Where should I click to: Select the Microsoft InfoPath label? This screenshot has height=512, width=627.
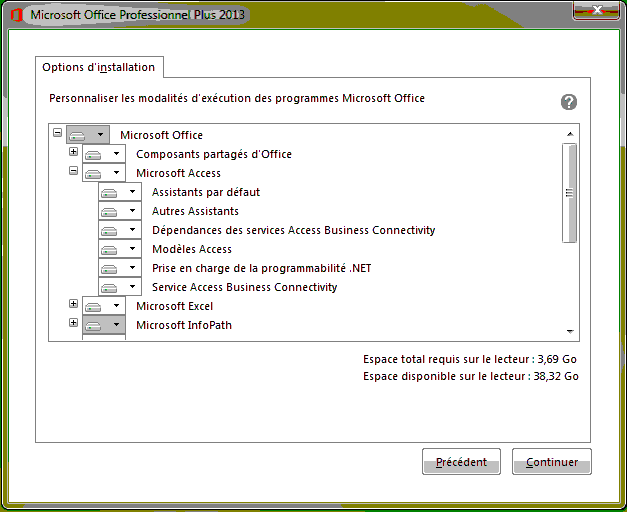184,325
